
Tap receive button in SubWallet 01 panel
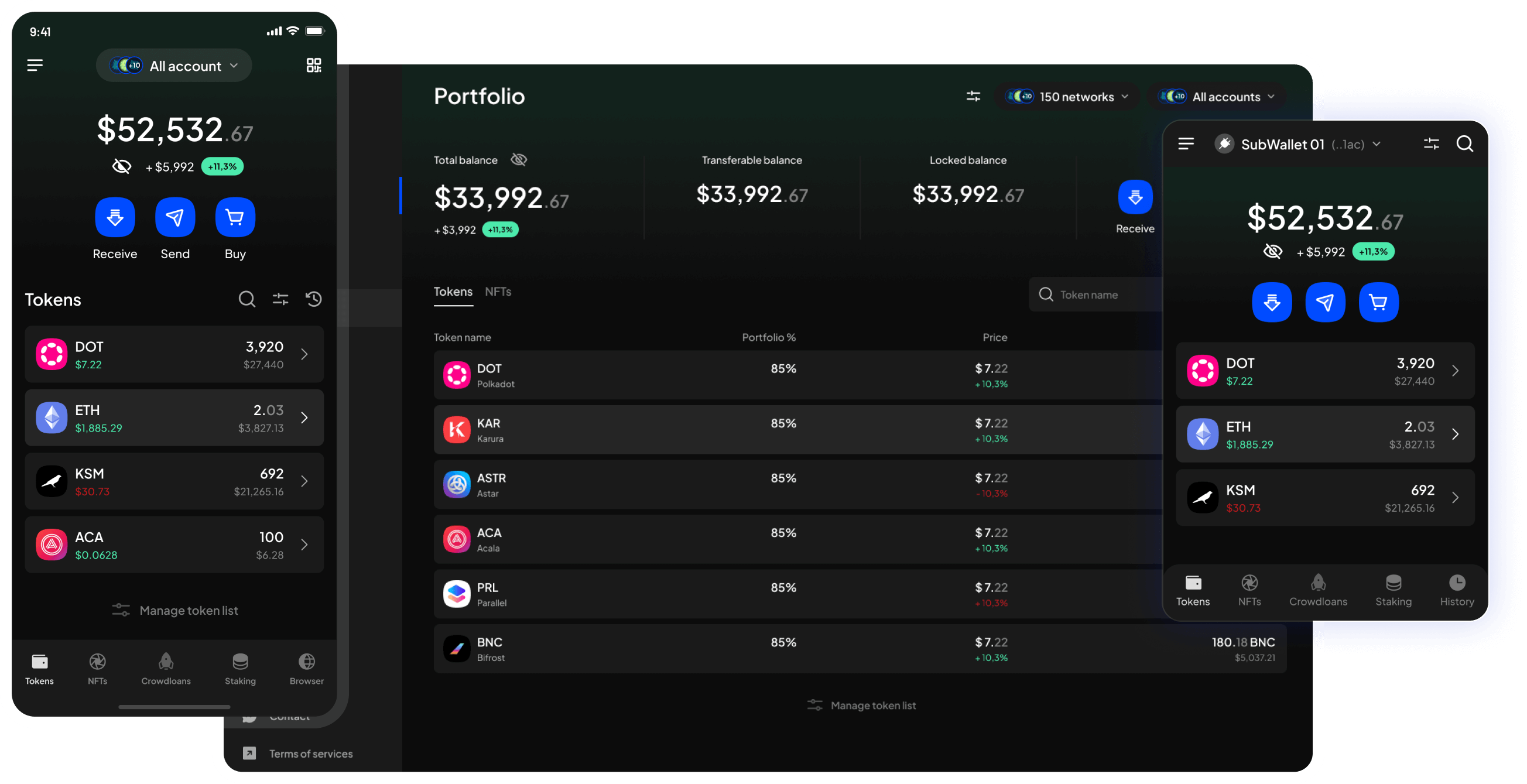tap(1272, 302)
